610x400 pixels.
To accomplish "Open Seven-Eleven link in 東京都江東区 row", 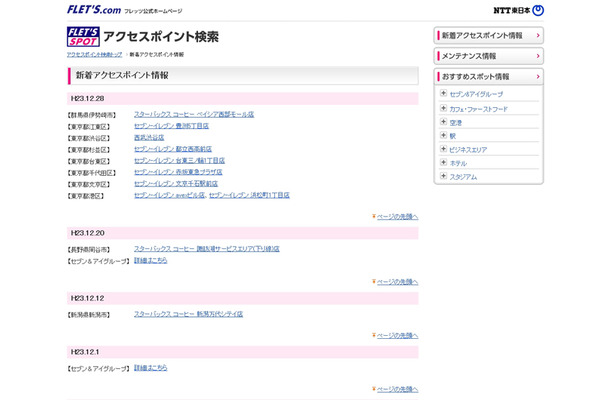I will tap(171, 126).
